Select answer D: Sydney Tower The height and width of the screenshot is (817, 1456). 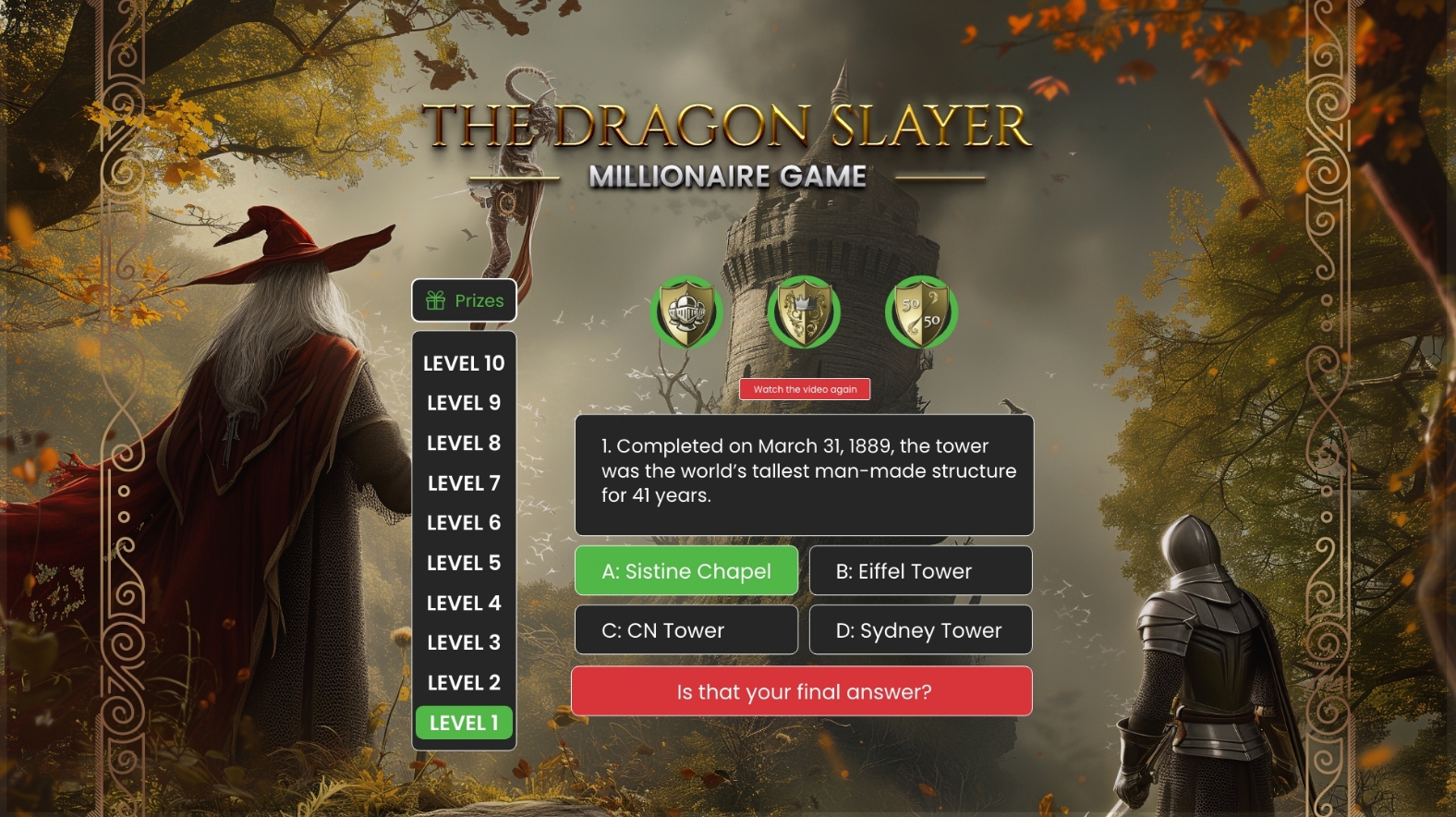(x=921, y=630)
